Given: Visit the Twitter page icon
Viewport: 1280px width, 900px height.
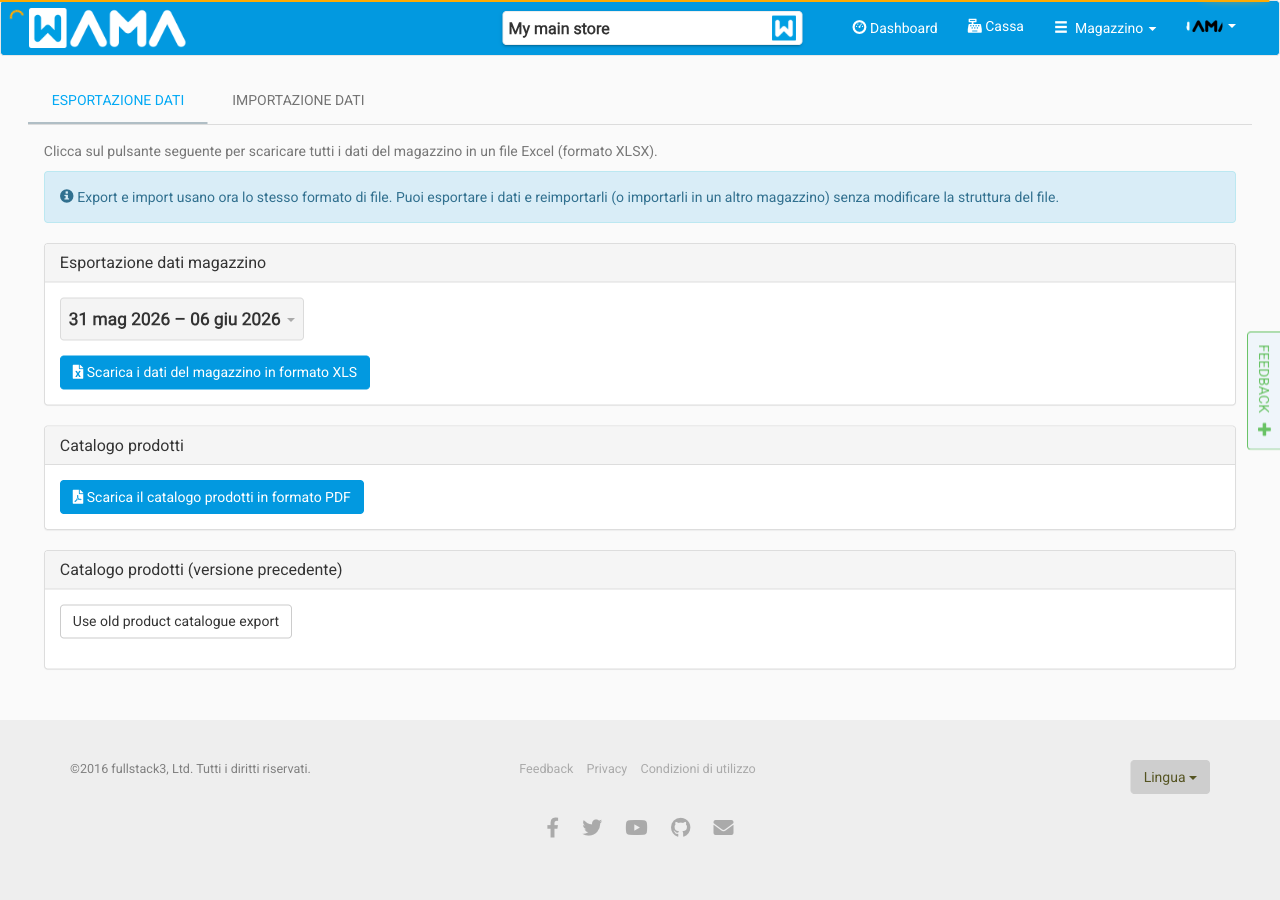Looking at the screenshot, I should (592, 827).
